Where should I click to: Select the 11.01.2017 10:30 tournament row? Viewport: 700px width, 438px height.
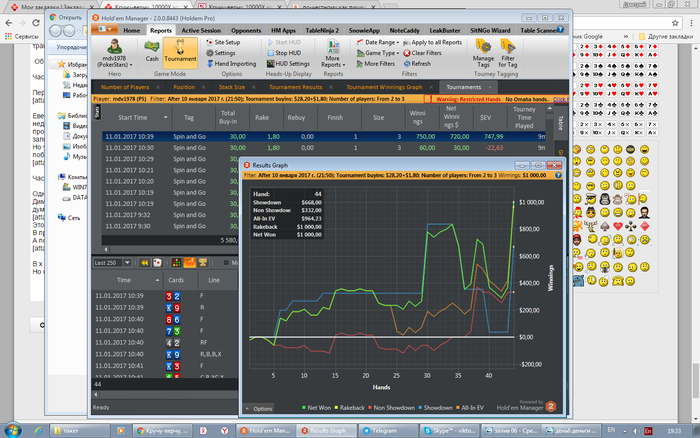(324, 148)
